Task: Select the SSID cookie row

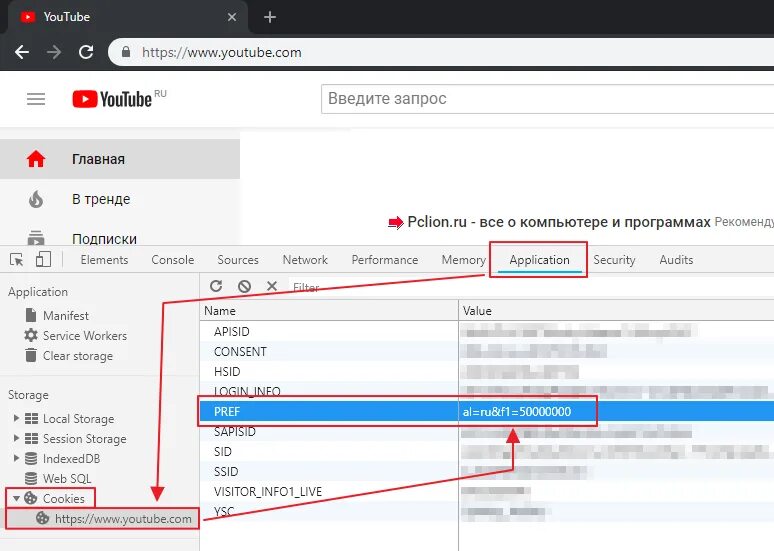Action: click(x=487, y=472)
